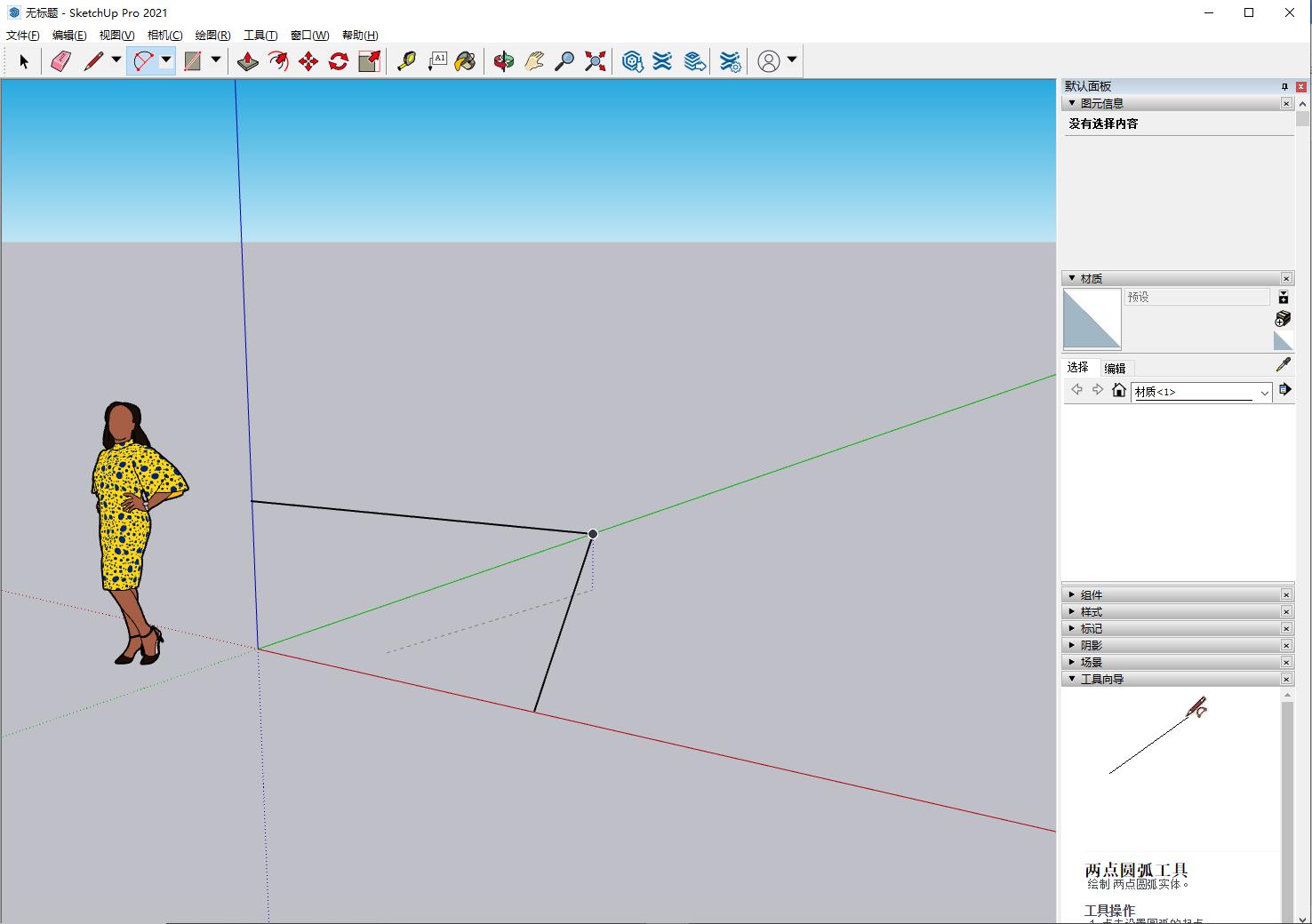This screenshot has width=1312, height=924.
Task: Select the Scale tool
Action: click(x=369, y=61)
